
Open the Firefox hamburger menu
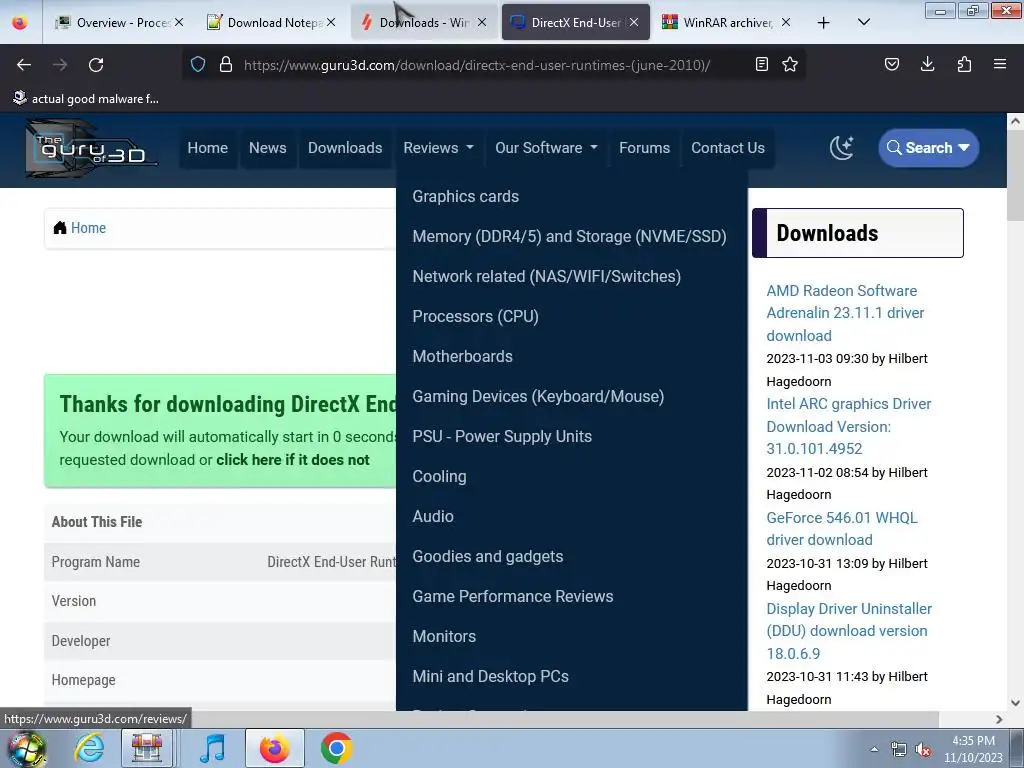[999, 64]
